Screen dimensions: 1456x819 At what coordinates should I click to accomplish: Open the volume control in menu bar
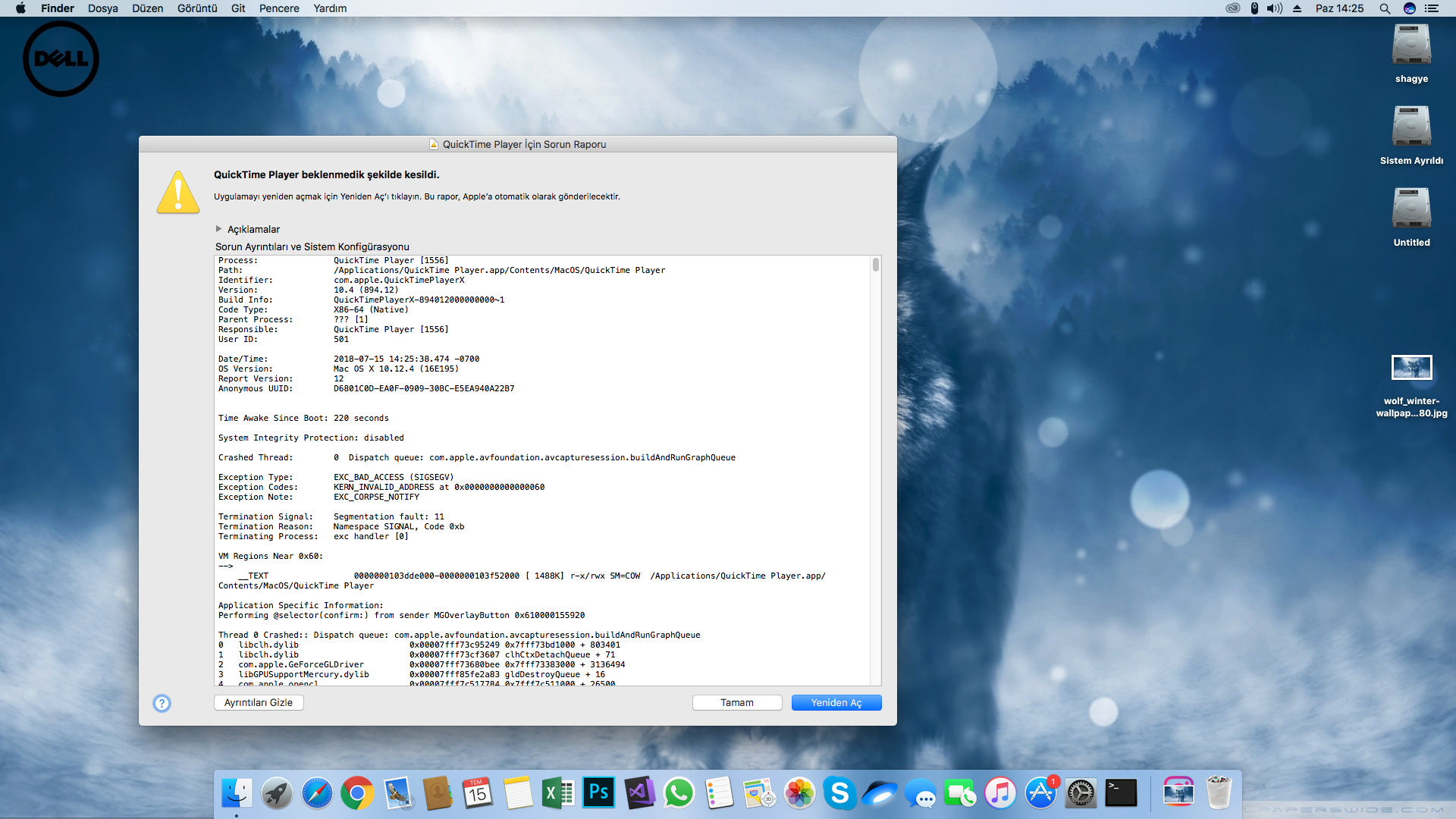tap(1275, 8)
